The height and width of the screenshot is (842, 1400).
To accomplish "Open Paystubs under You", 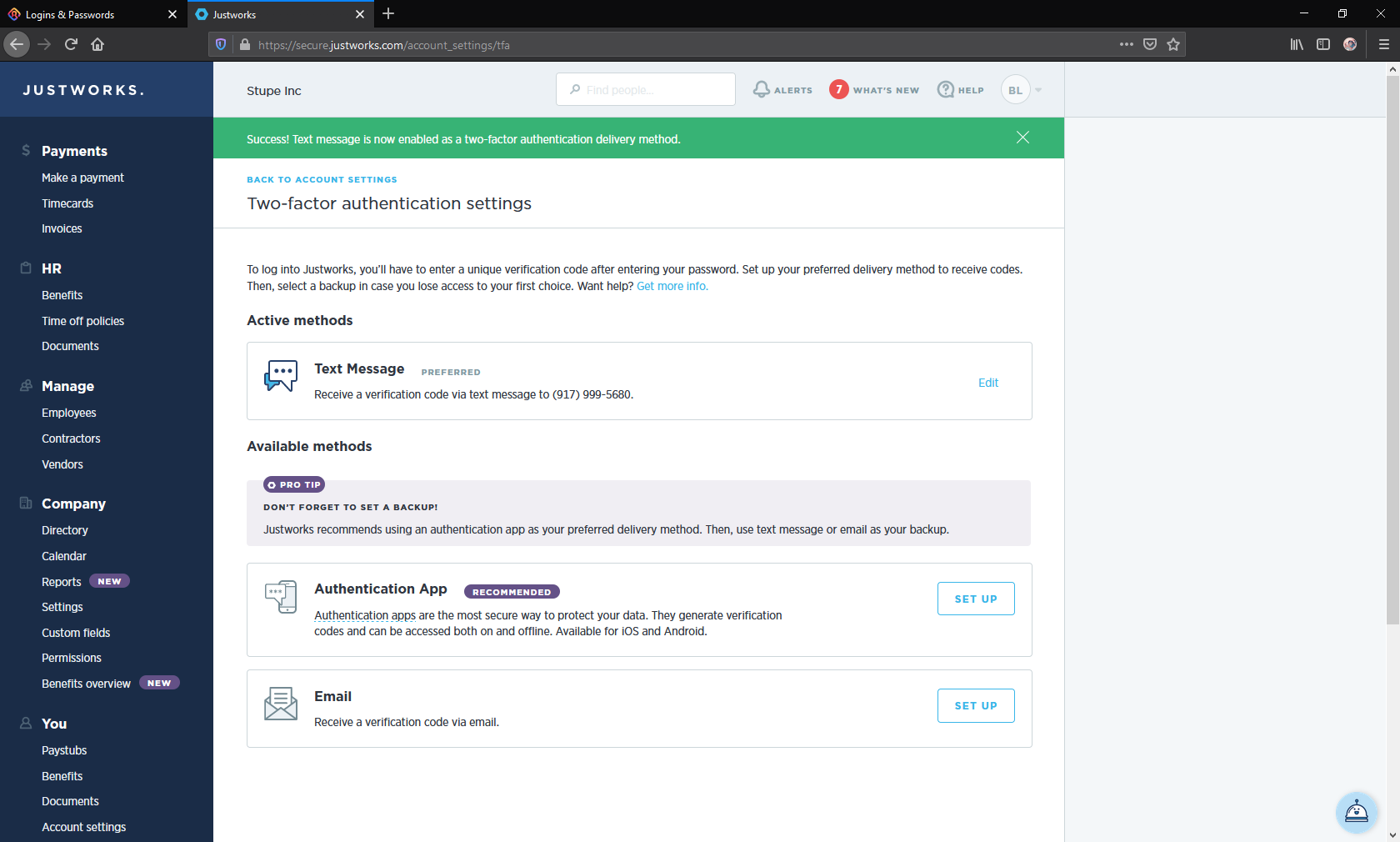I will tap(64, 750).
